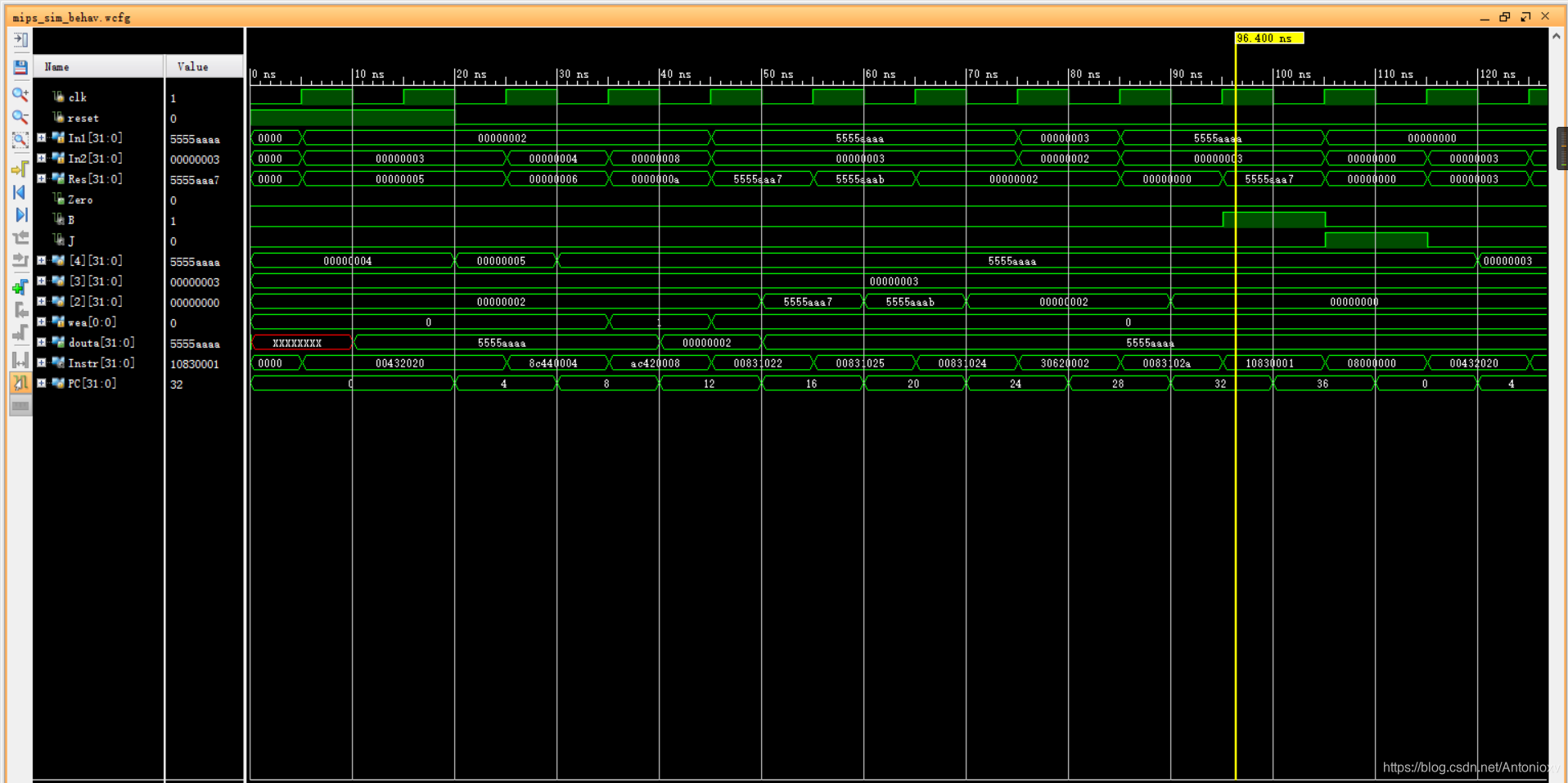
Task: Go to cursor in the waveform
Action: tap(20, 169)
